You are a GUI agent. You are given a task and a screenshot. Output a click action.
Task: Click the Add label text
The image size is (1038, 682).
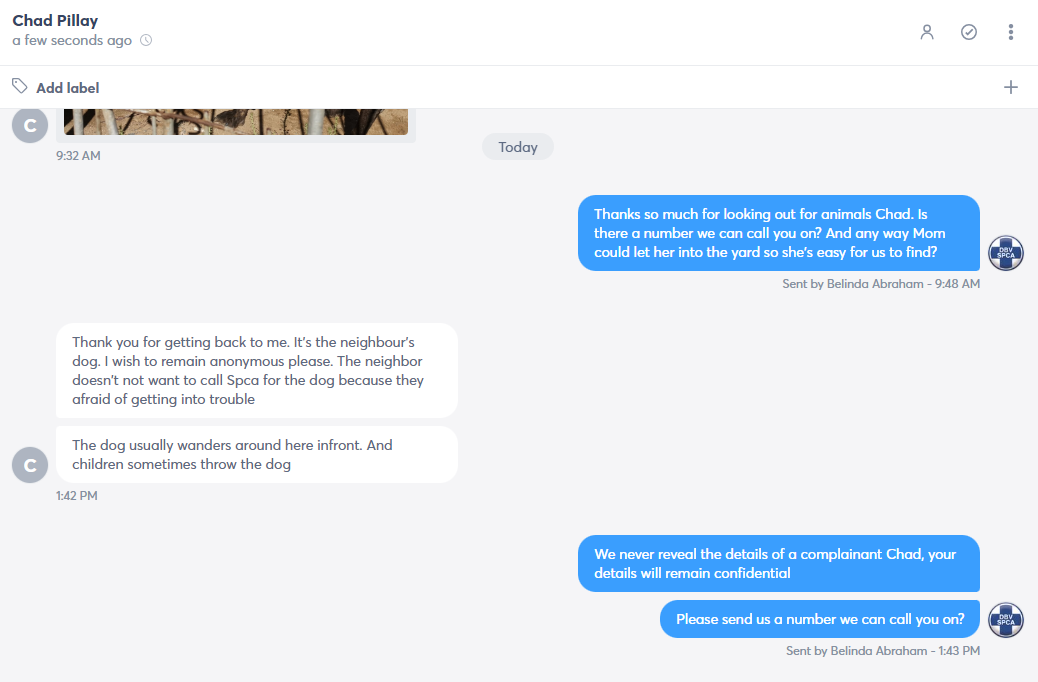pos(68,88)
